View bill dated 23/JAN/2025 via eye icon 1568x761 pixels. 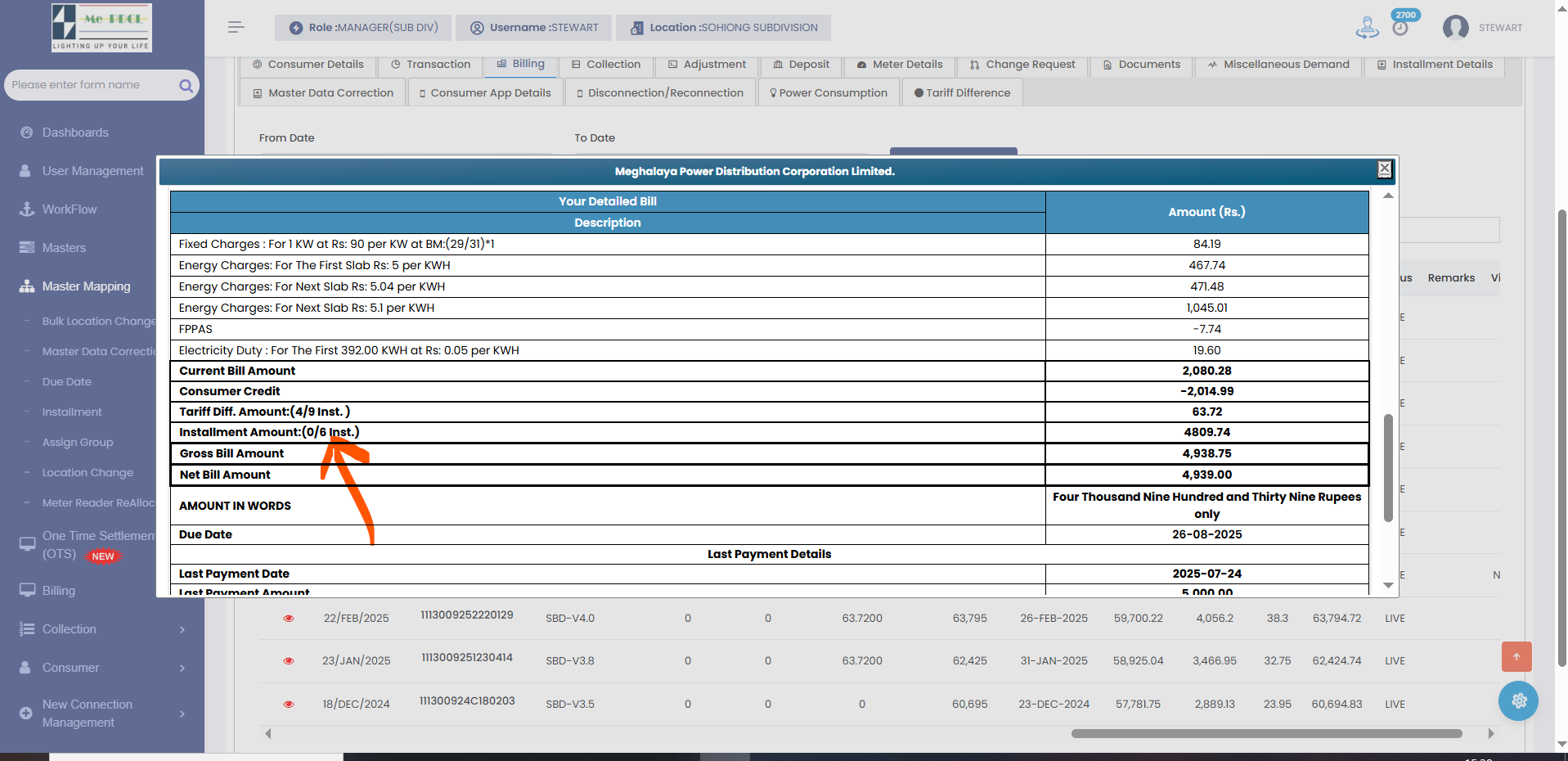pos(289,661)
